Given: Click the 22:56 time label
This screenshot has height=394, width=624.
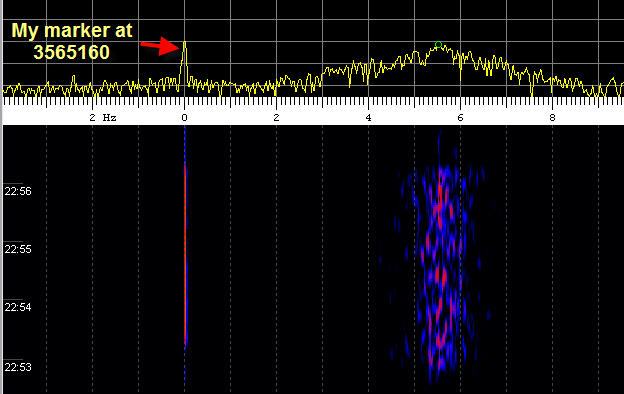Looking at the screenshot, I should 18,191.
